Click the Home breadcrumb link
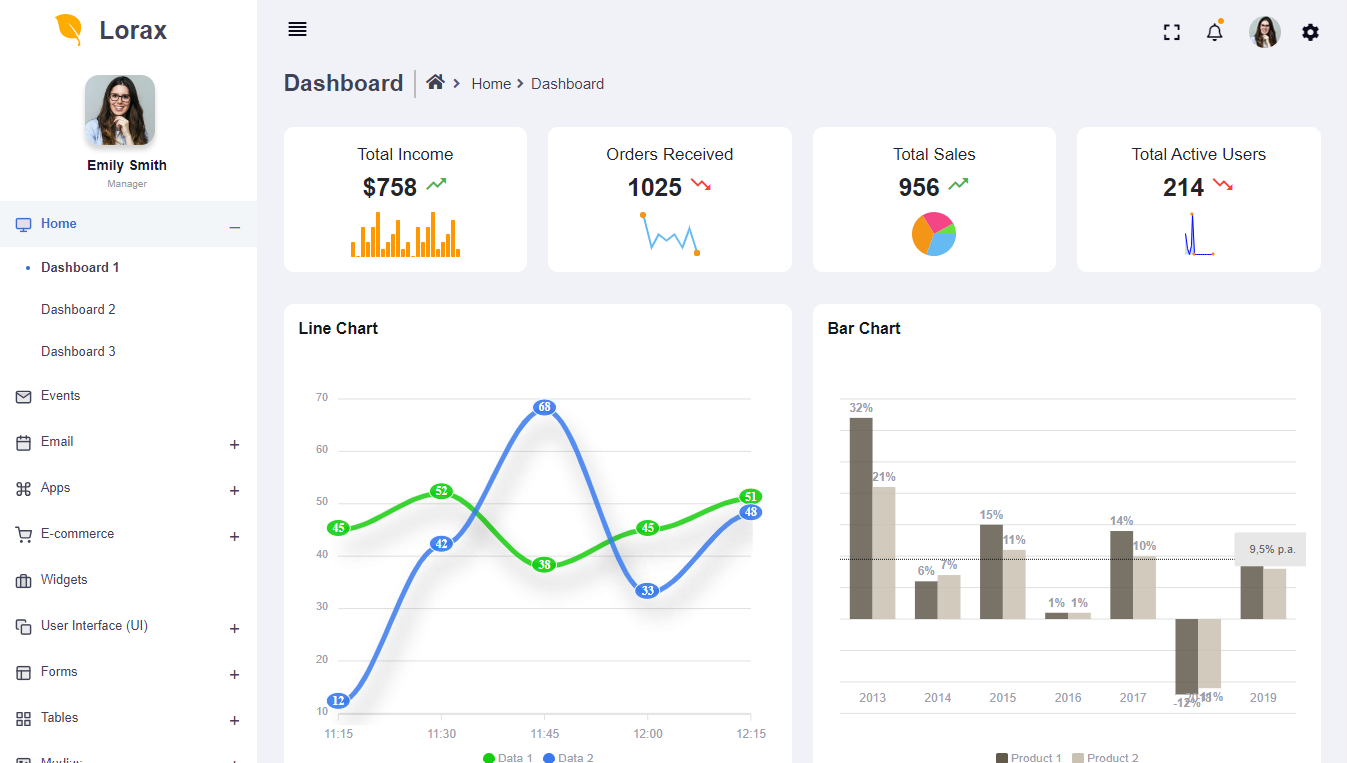 point(491,84)
